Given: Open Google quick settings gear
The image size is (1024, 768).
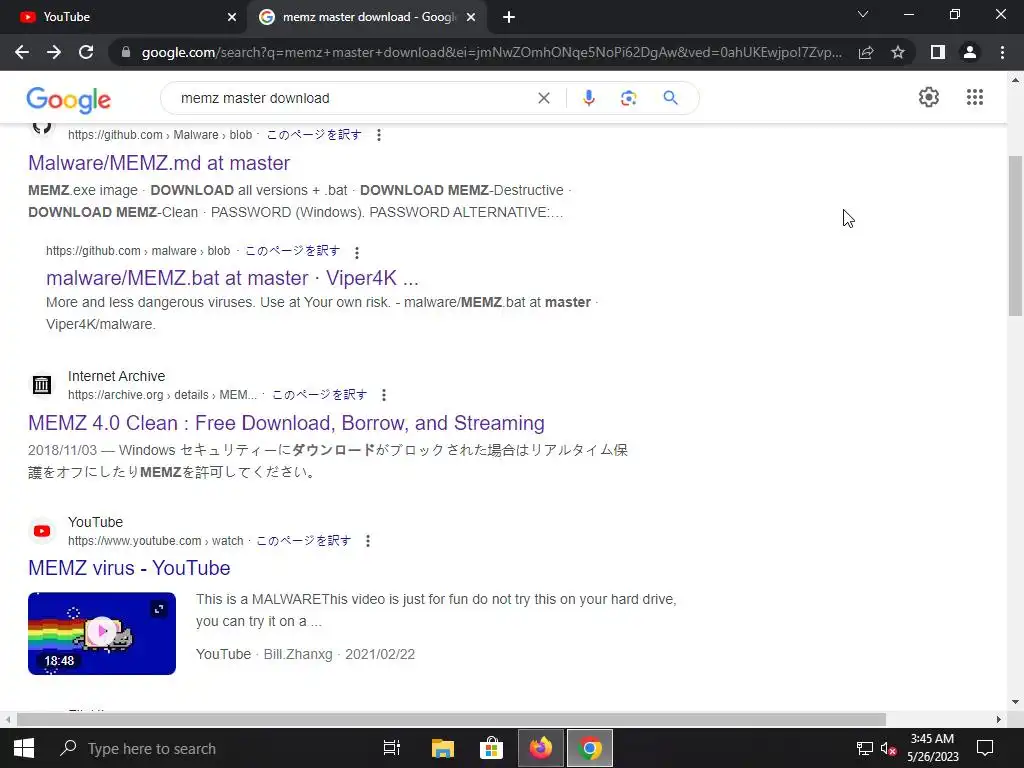Looking at the screenshot, I should [x=929, y=97].
